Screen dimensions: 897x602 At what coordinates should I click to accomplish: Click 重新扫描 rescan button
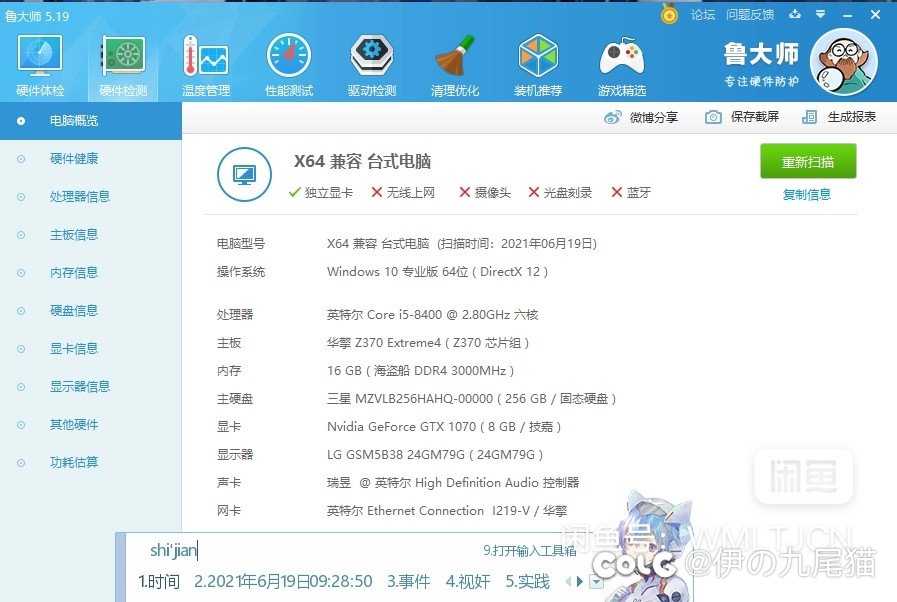808,161
